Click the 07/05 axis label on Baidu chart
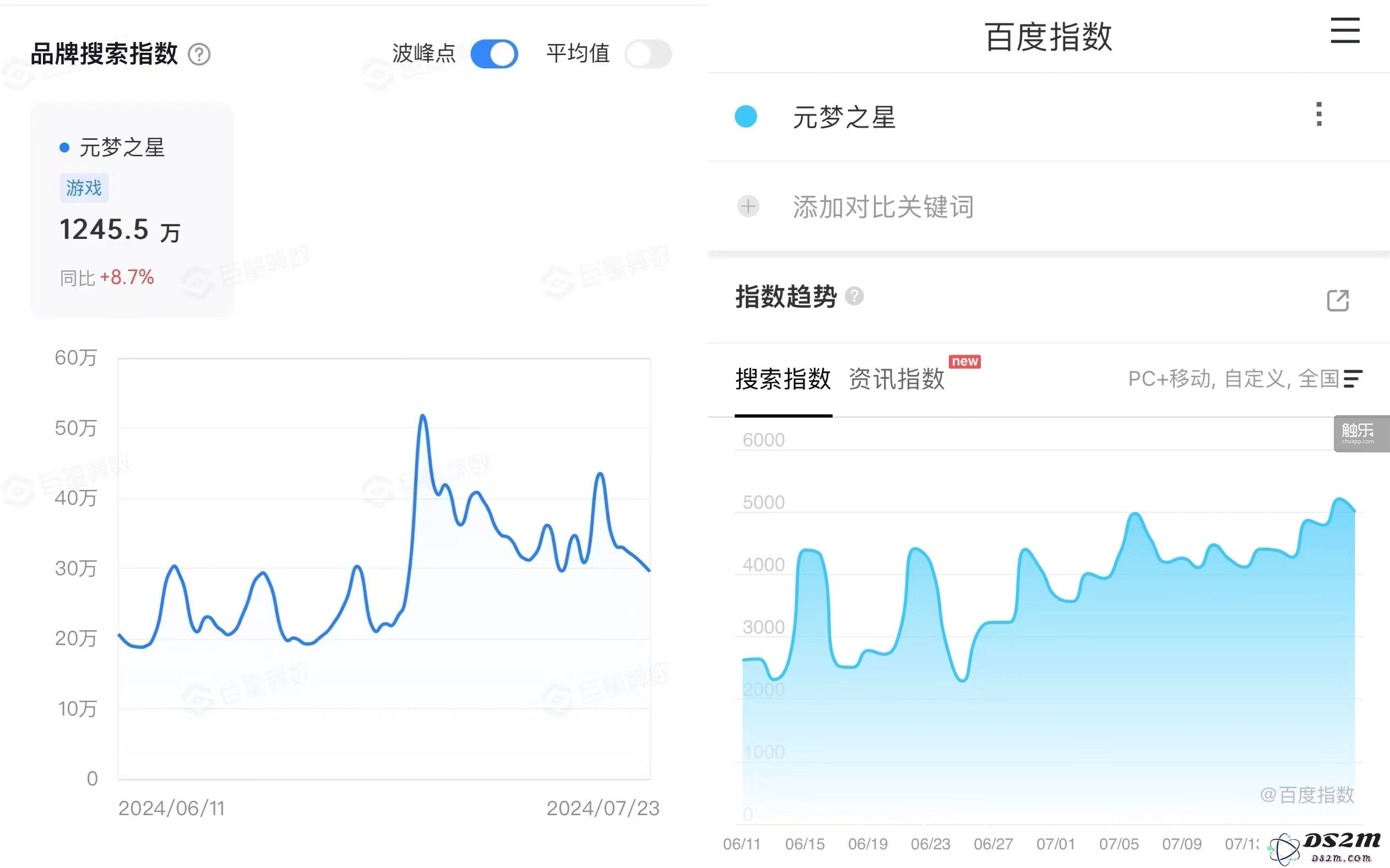Screen dimensions: 1390x868 1118,844
